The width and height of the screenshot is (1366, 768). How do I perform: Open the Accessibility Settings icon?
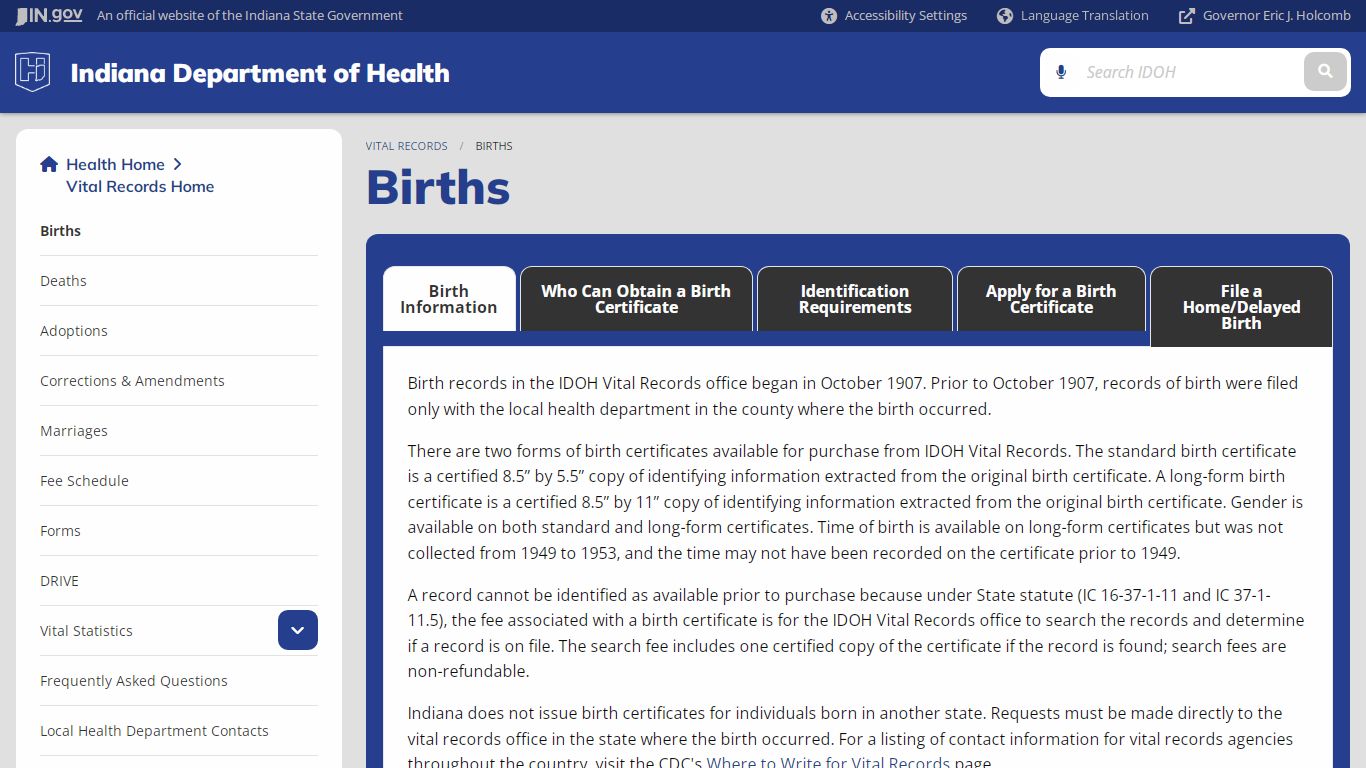coord(828,16)
